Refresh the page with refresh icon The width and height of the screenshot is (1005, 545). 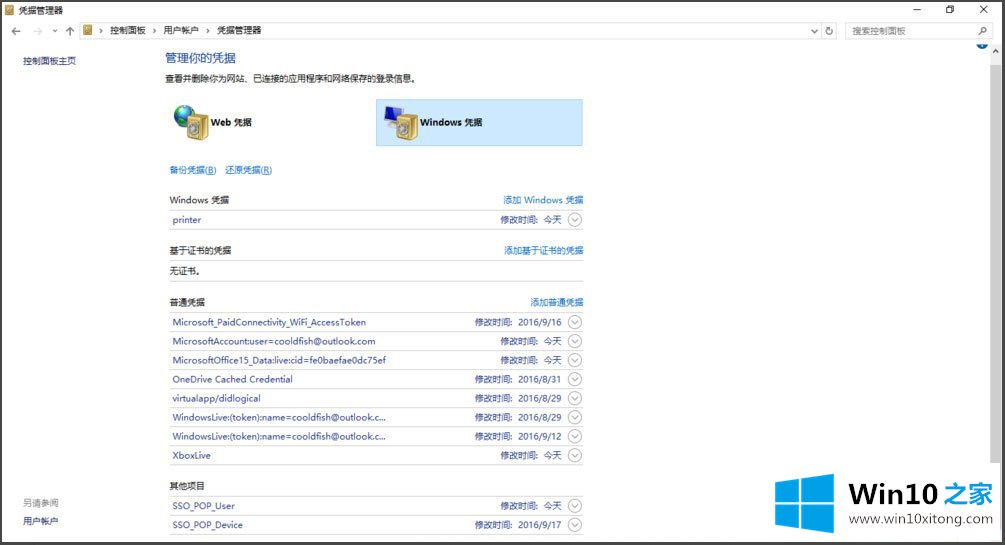point(829,31)
